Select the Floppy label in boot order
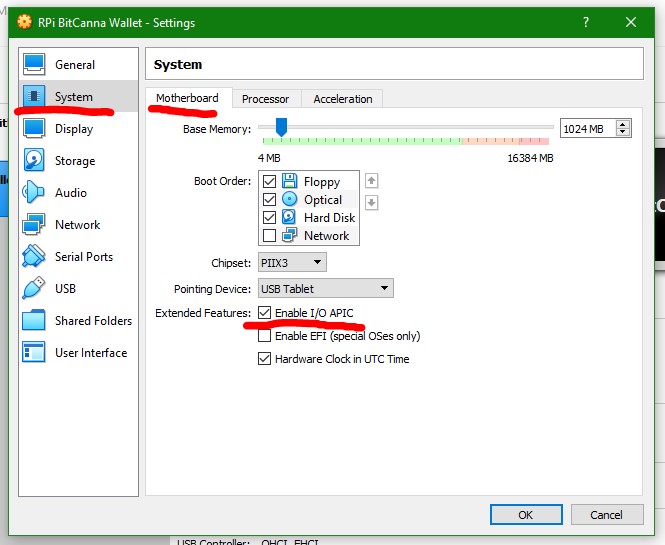This screenshot has height=545, width=665. coord(322,182)
